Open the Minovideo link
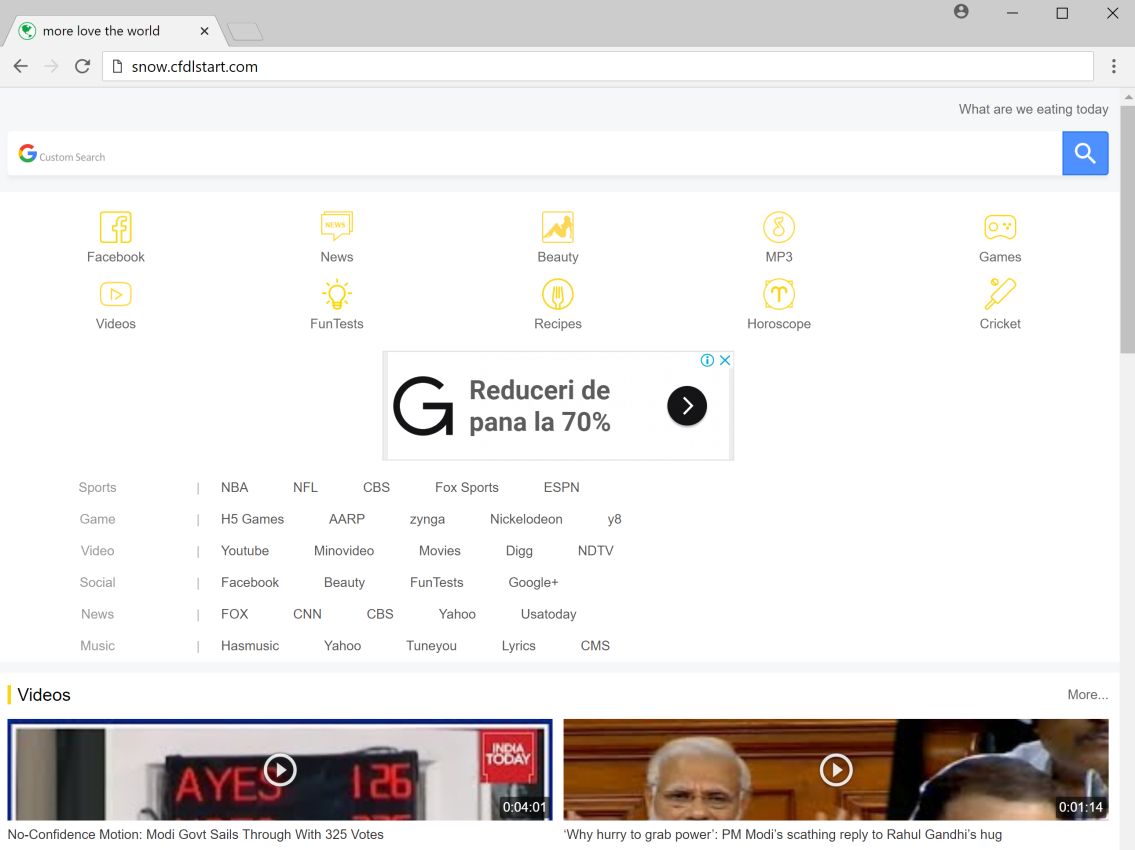This screenshot has height=850, width=1135. point(344,551)
